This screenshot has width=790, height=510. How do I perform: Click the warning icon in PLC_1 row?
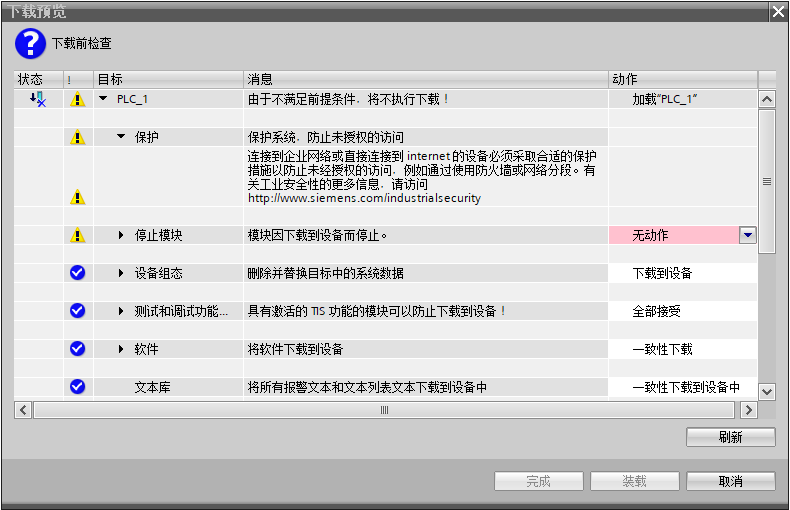click(77, 99)
